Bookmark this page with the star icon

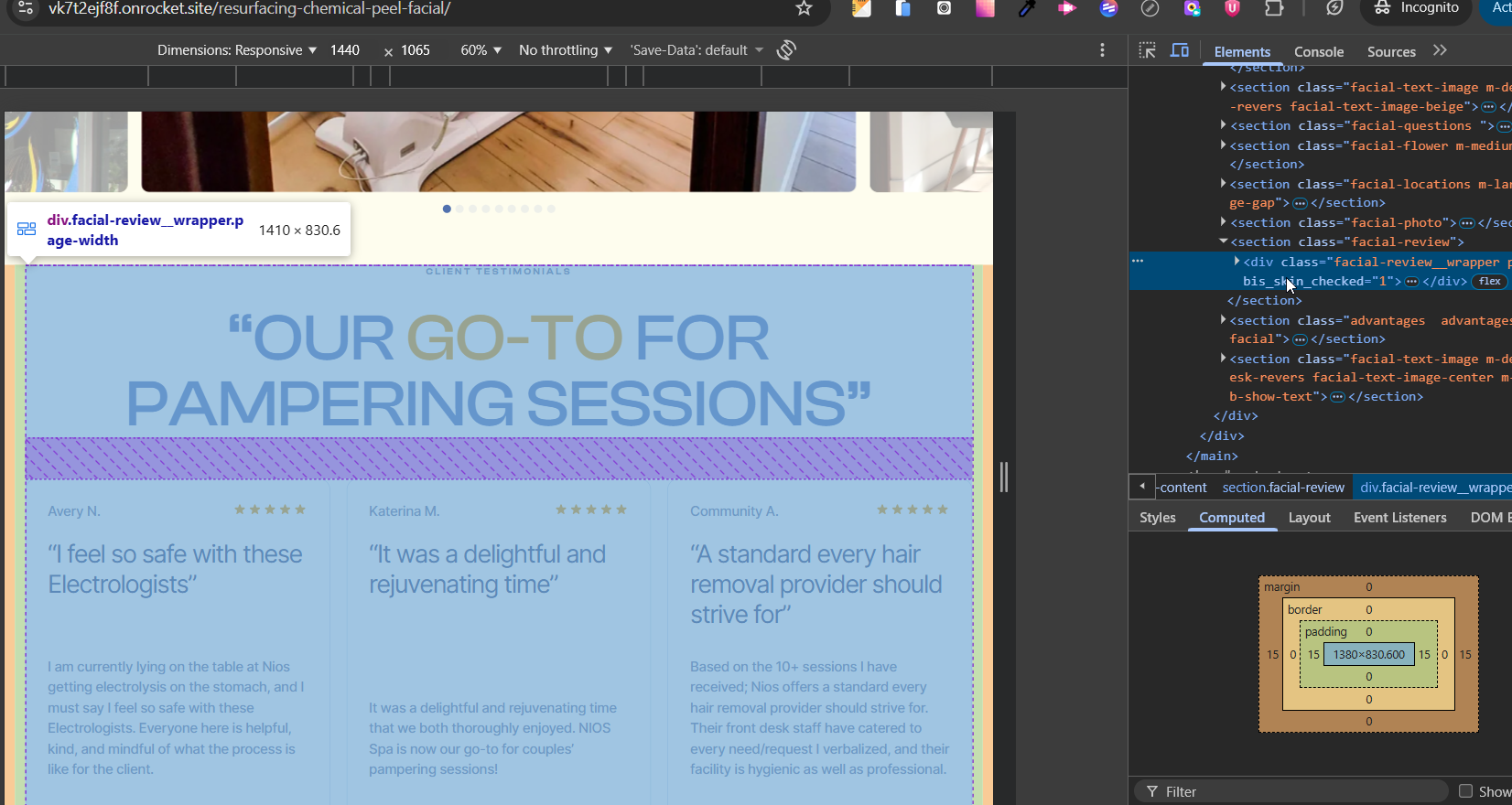(804, 8)
